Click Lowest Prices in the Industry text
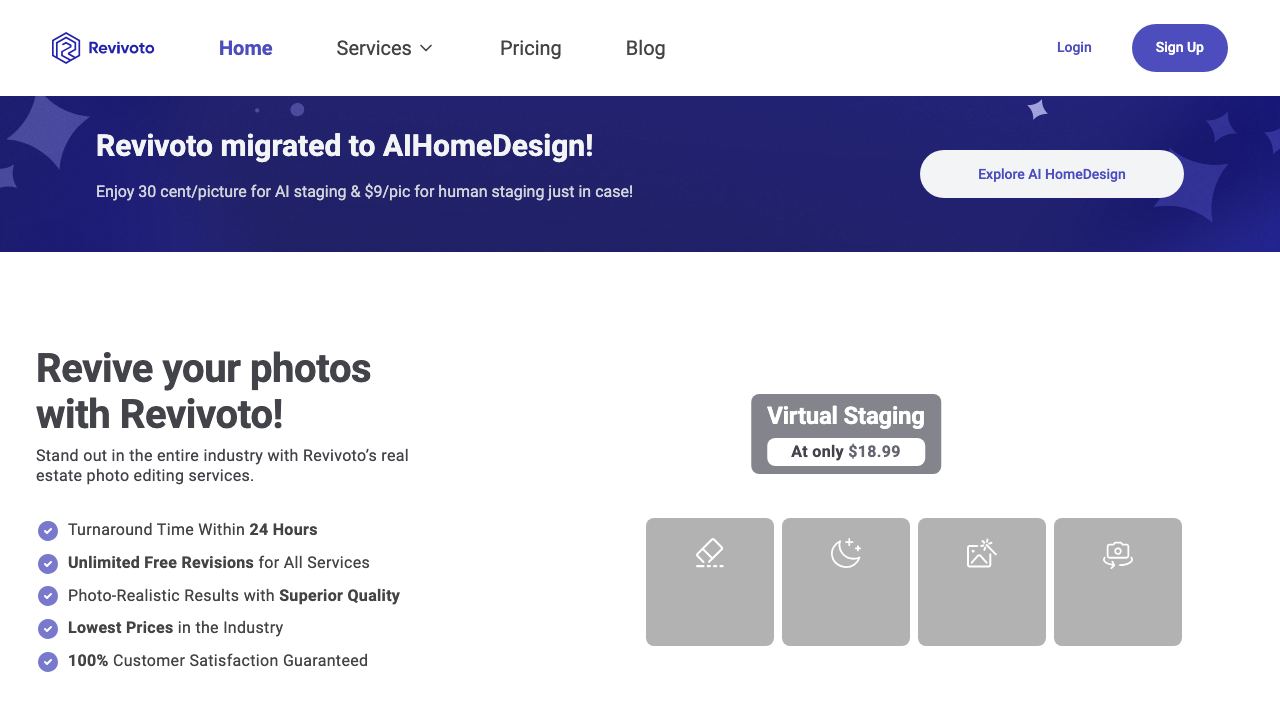This screenshot has height=720, width=1280. [176, 628]
